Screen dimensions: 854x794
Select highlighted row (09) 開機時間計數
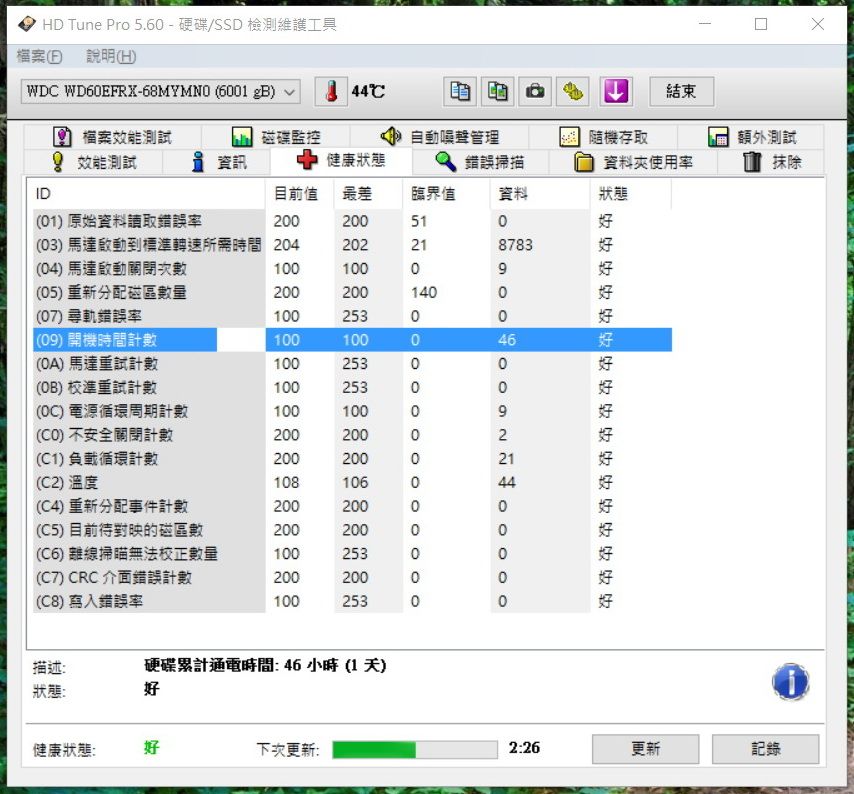point(352,340)
